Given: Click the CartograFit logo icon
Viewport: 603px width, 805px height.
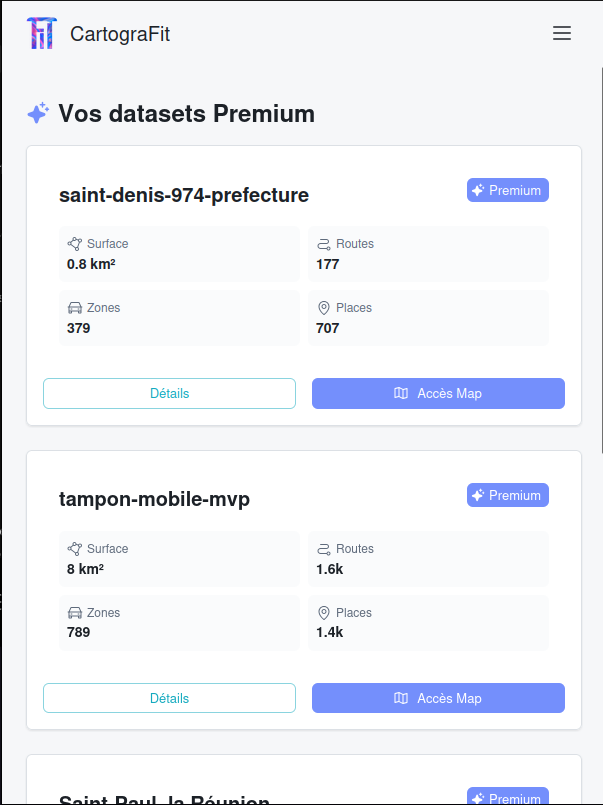Looking at the screenshot, I should pyautogui.click(x=40, y=33).
